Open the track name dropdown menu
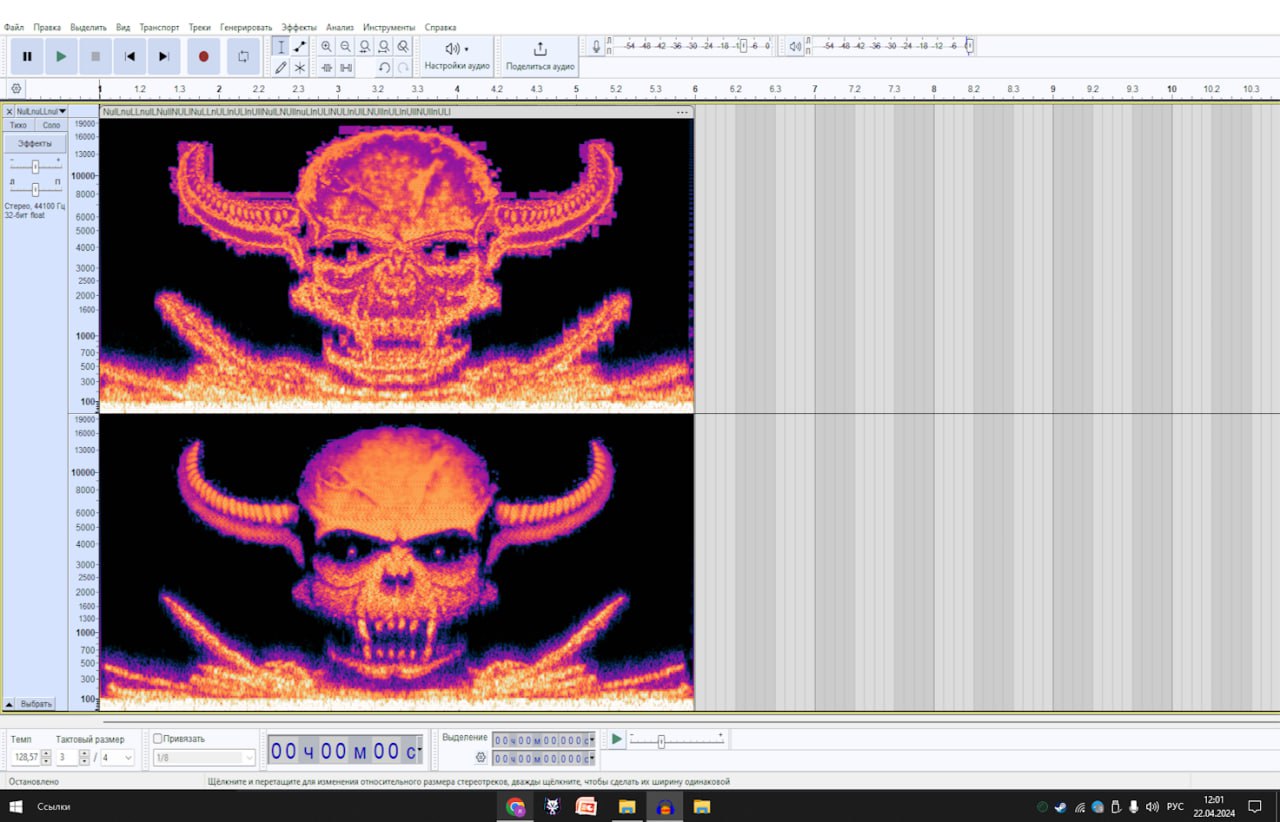This screenshot has width=1280, height=822. tap(42, 112)
